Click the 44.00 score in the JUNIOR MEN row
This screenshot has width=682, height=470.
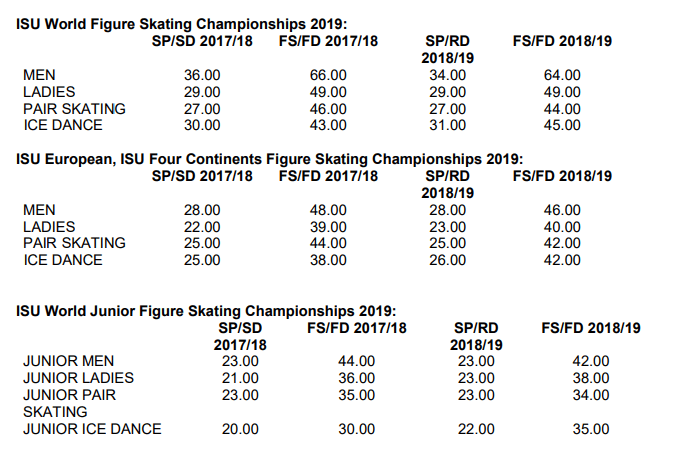(x=357, y=361)
